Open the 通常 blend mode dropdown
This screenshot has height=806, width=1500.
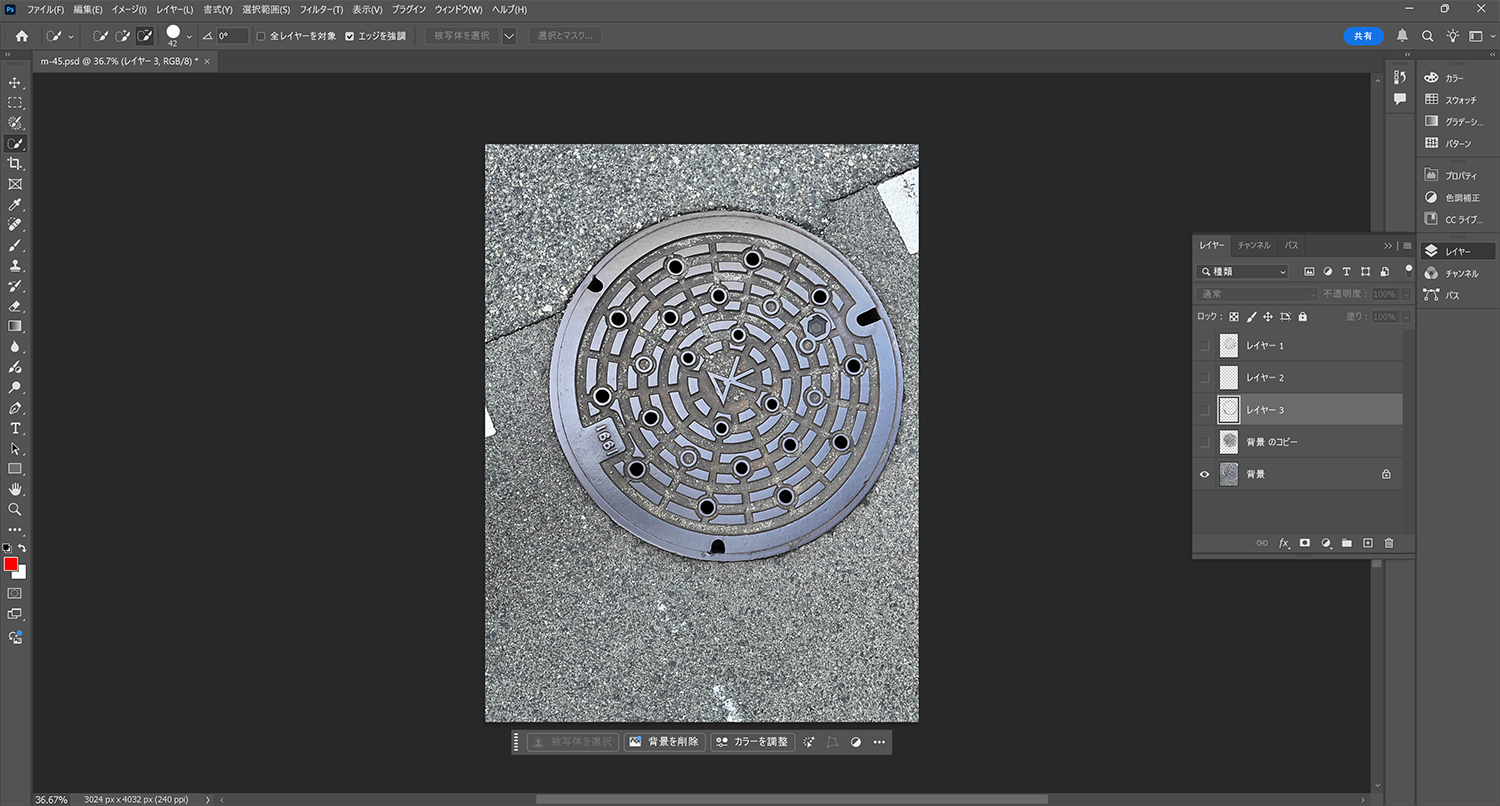1257,294
